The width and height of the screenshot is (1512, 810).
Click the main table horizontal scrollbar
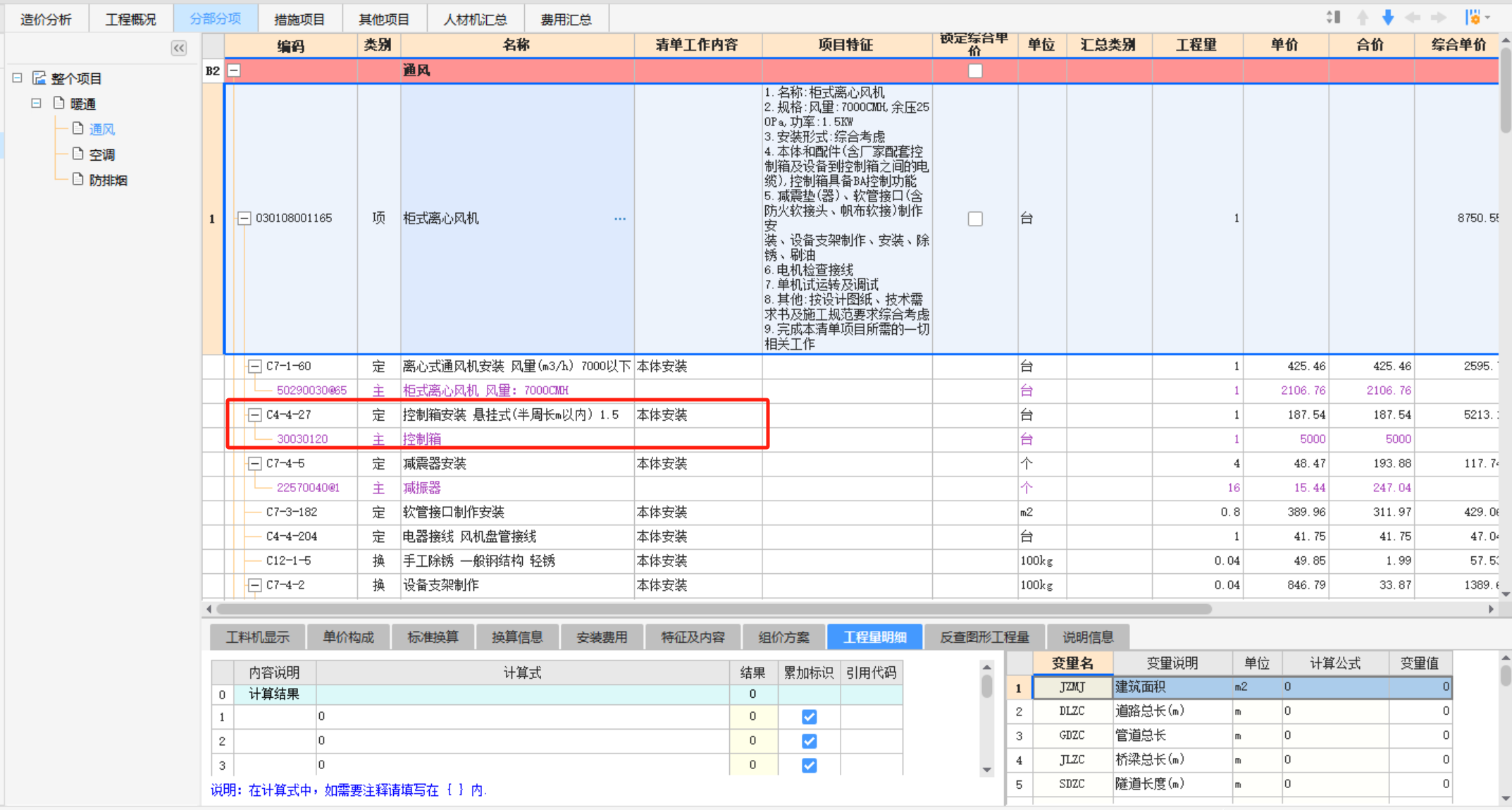coord(714,608)
